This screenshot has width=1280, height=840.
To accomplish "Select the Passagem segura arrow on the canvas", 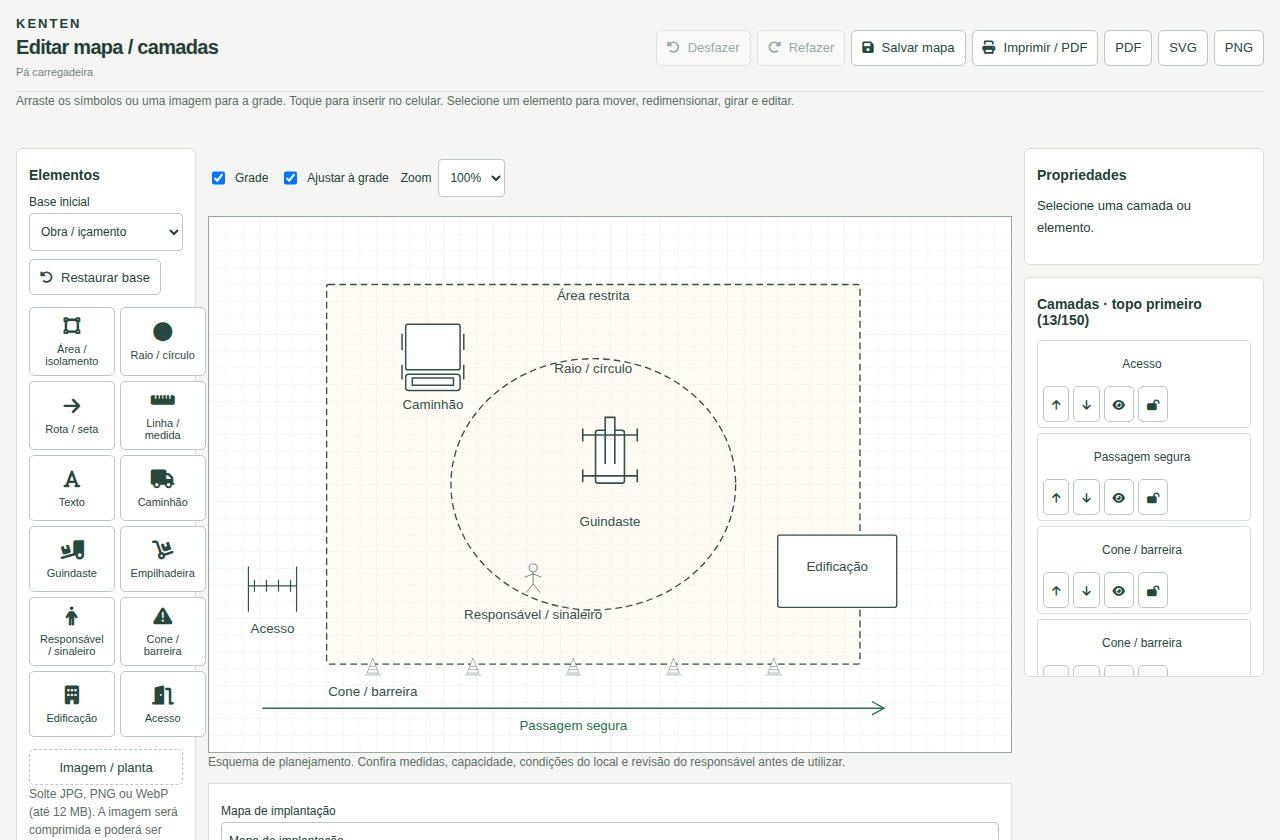I will click(x=573, y=708).
